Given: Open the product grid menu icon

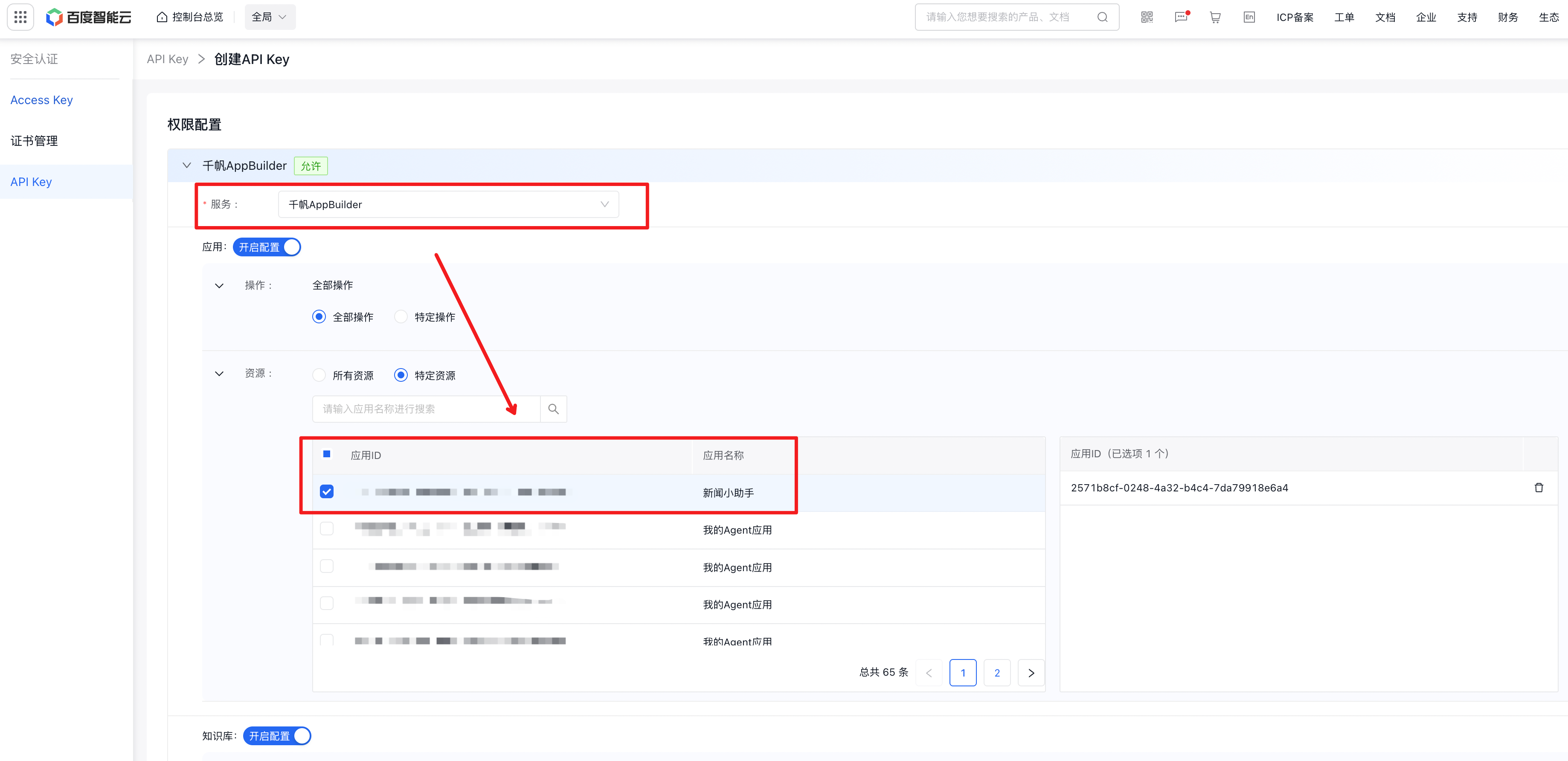Looking at the screenshot, I should [20, 17].
